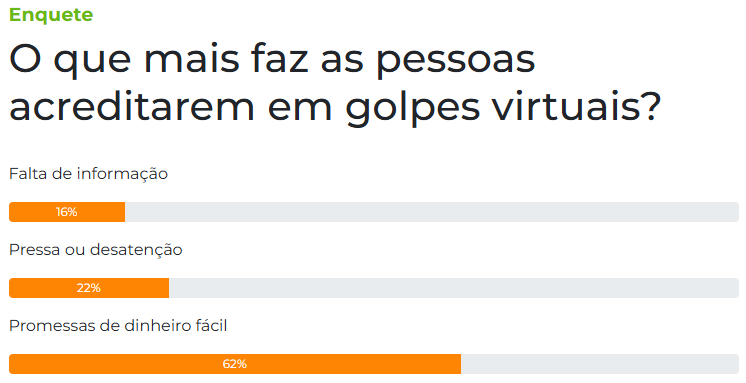Select the 'Falta de informação' option label

pos(88,174)
